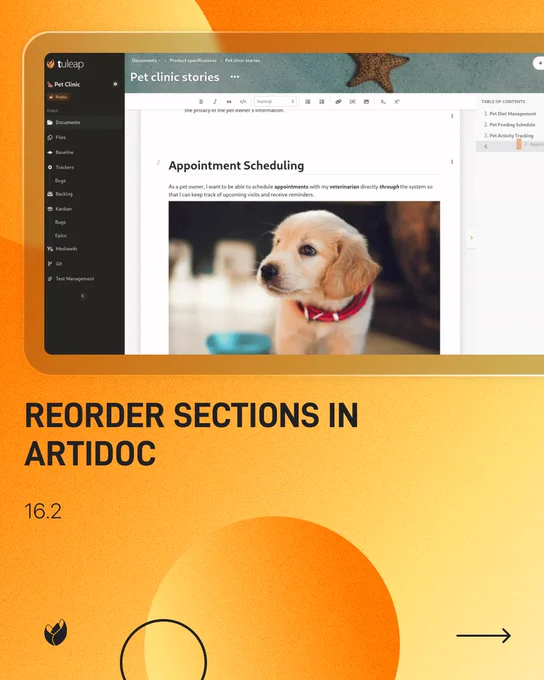Open Bugs under Trackers in sidebar
Viewport: 544px width, 680px height.
pos(60,180)
